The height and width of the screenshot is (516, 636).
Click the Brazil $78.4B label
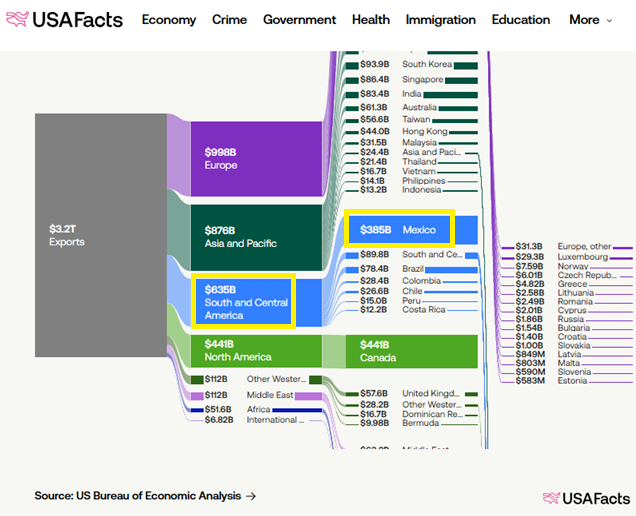(392, 269)
